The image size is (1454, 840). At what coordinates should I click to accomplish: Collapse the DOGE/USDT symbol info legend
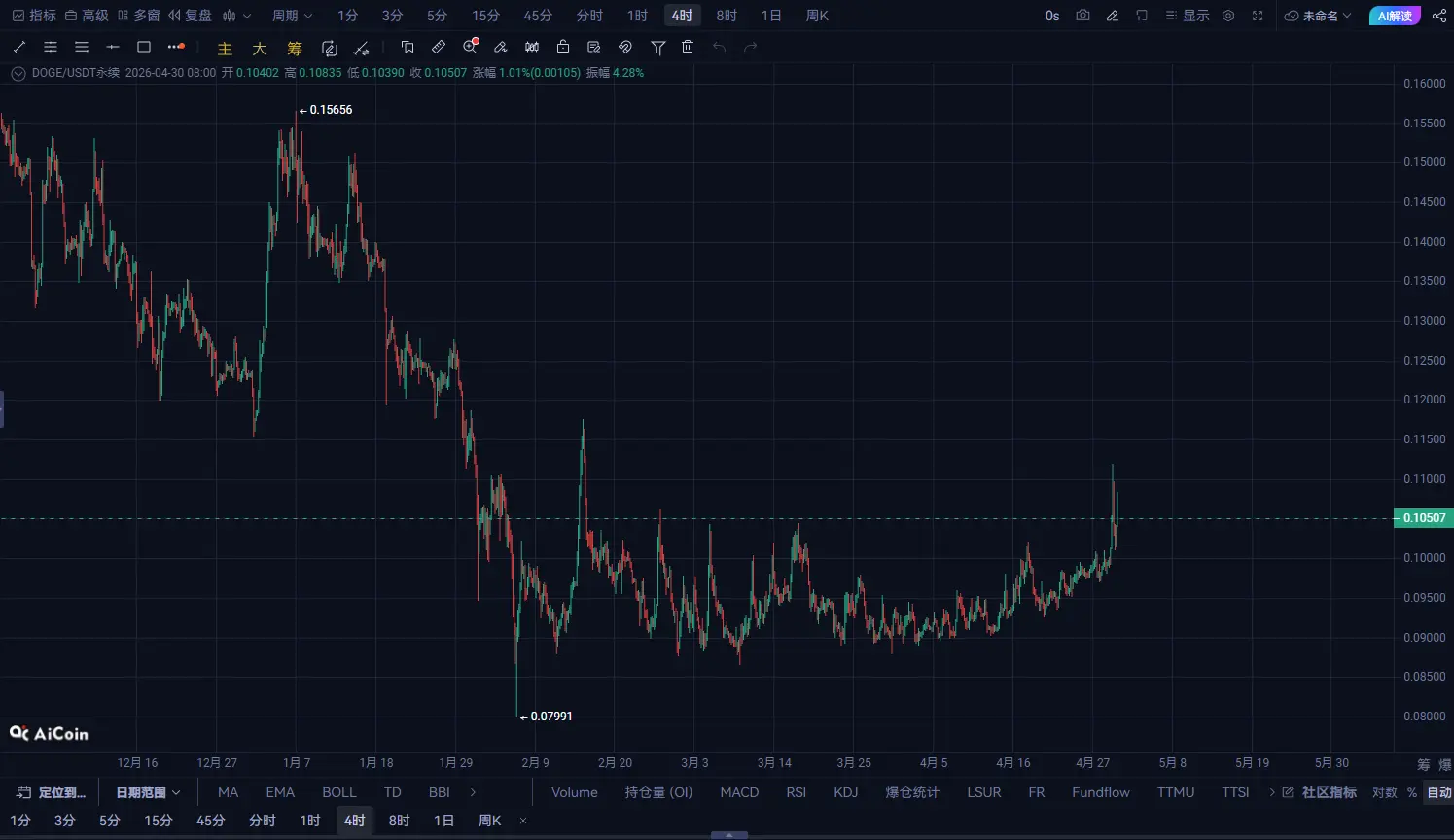coord(18,73)
